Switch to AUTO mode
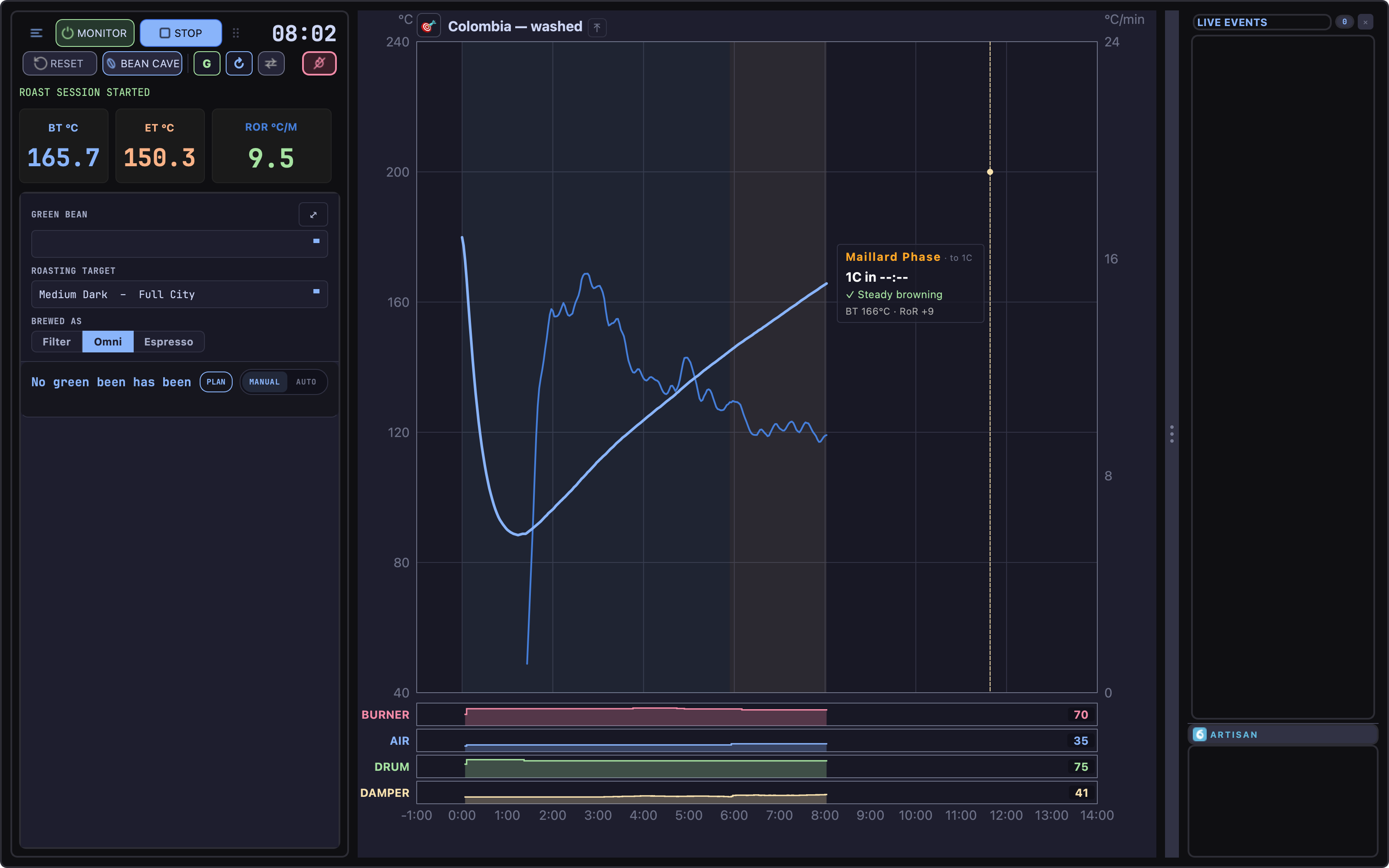The image size is (1389, 868). coord(306,382)
